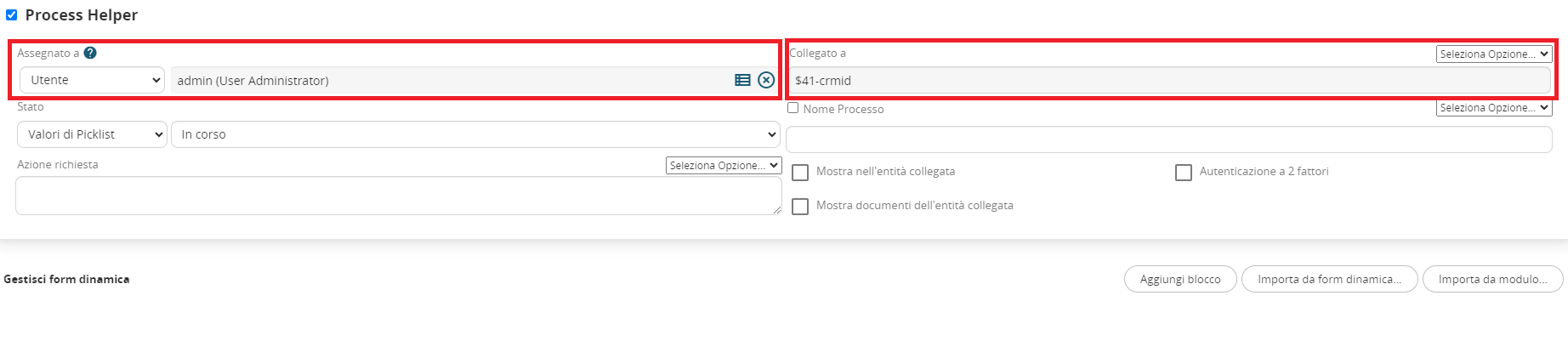Check Mostra documenti dell'entità collegata
Viewport: 1568px width, 358px height.
[x=800, y=207]
